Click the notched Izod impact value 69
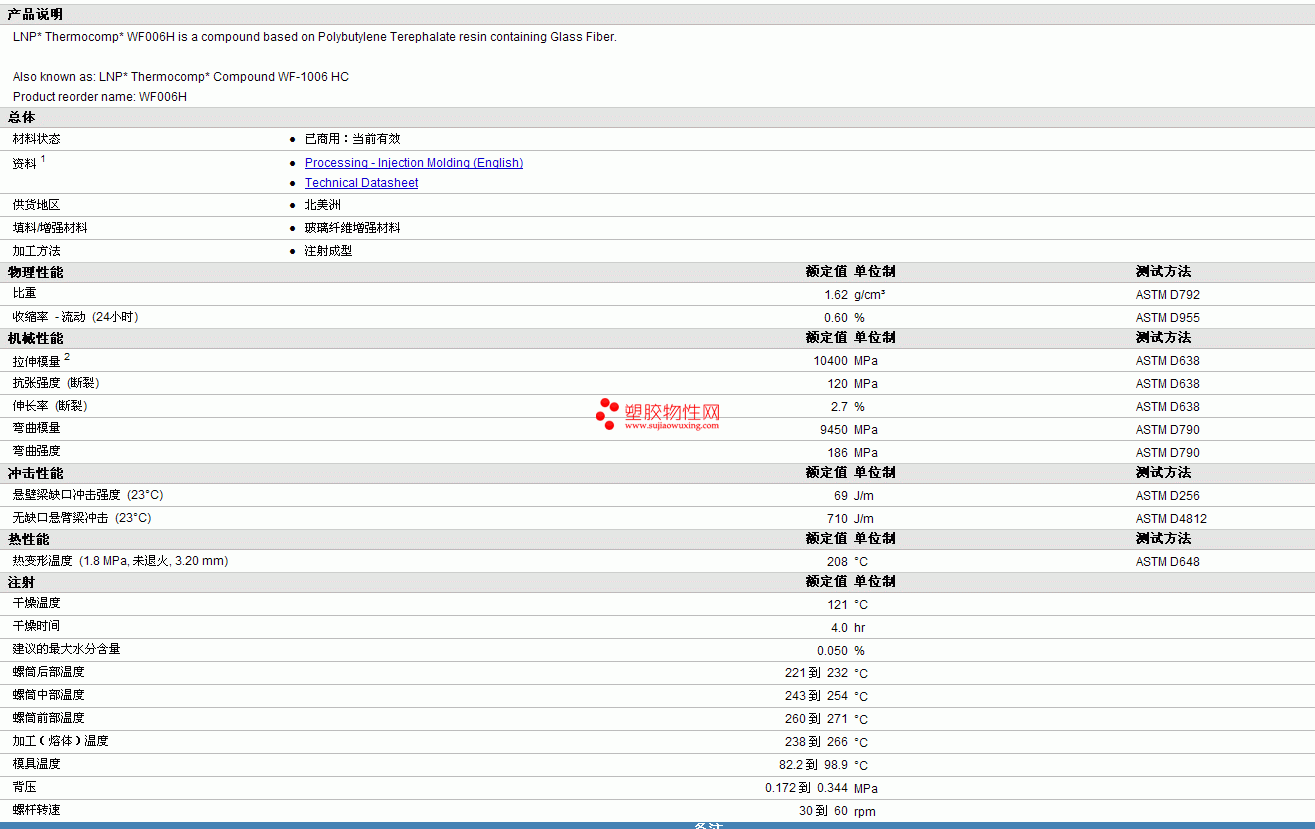The image size is (1315, 829). [x=841, y=496]
